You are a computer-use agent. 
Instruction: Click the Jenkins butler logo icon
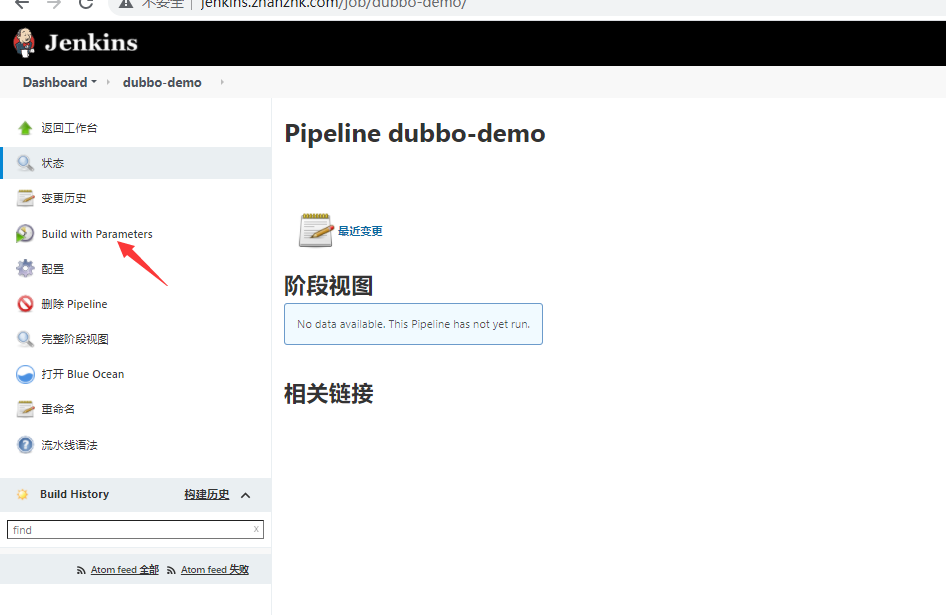[x=24, y=43]
